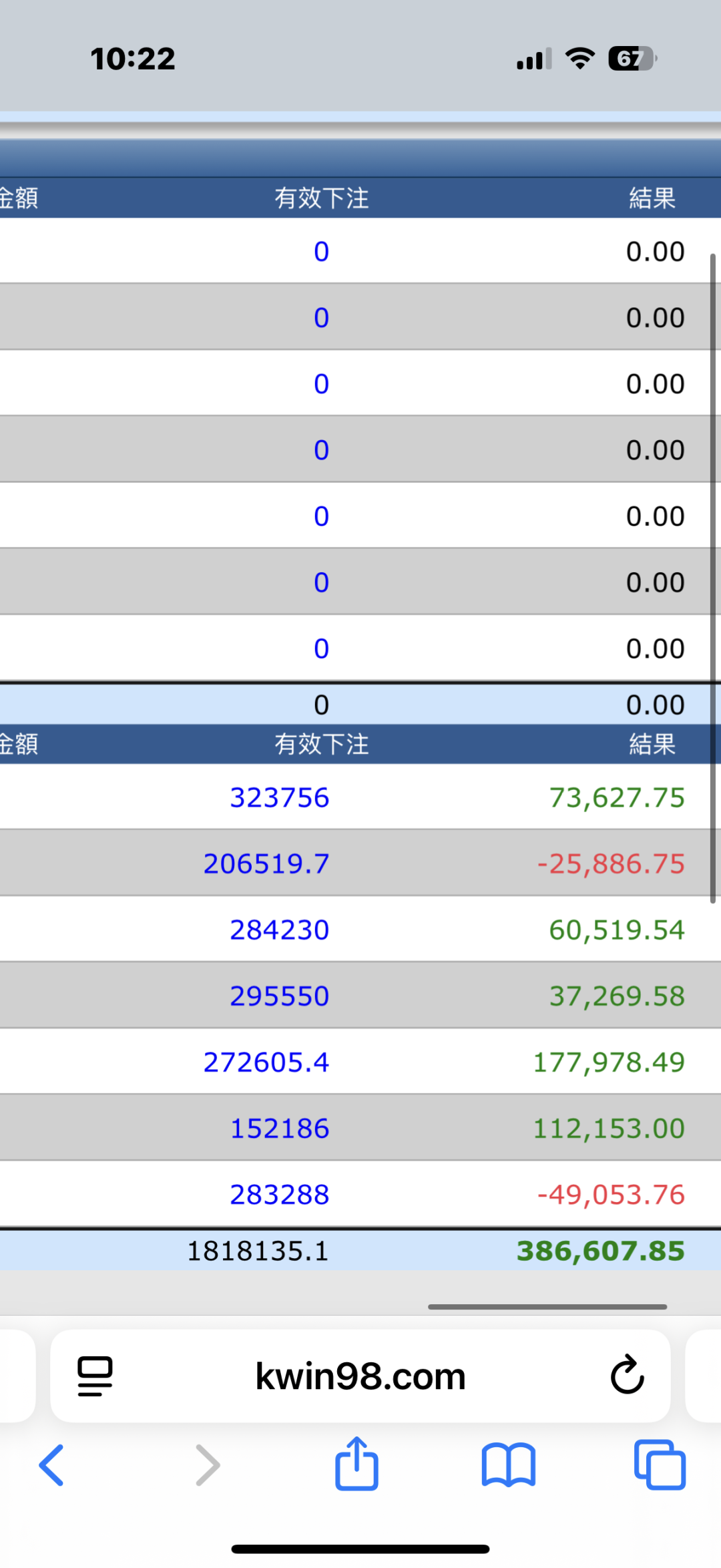721x1568 pixels.
Task: Open the Safari share sheet icon
Action: click(x=356, y=1463)
